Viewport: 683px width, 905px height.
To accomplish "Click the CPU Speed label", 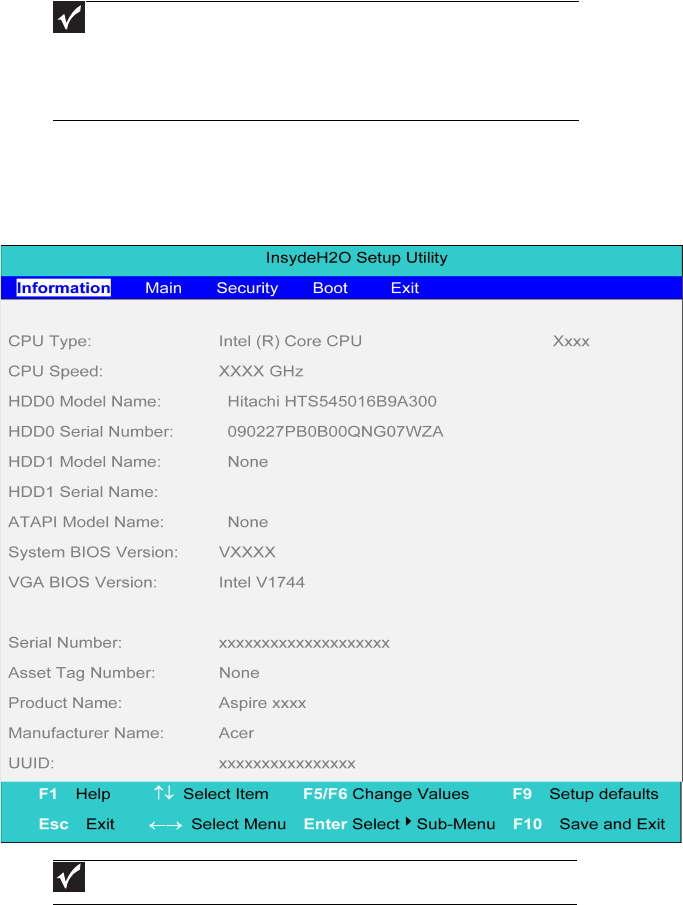I will 55,371.
